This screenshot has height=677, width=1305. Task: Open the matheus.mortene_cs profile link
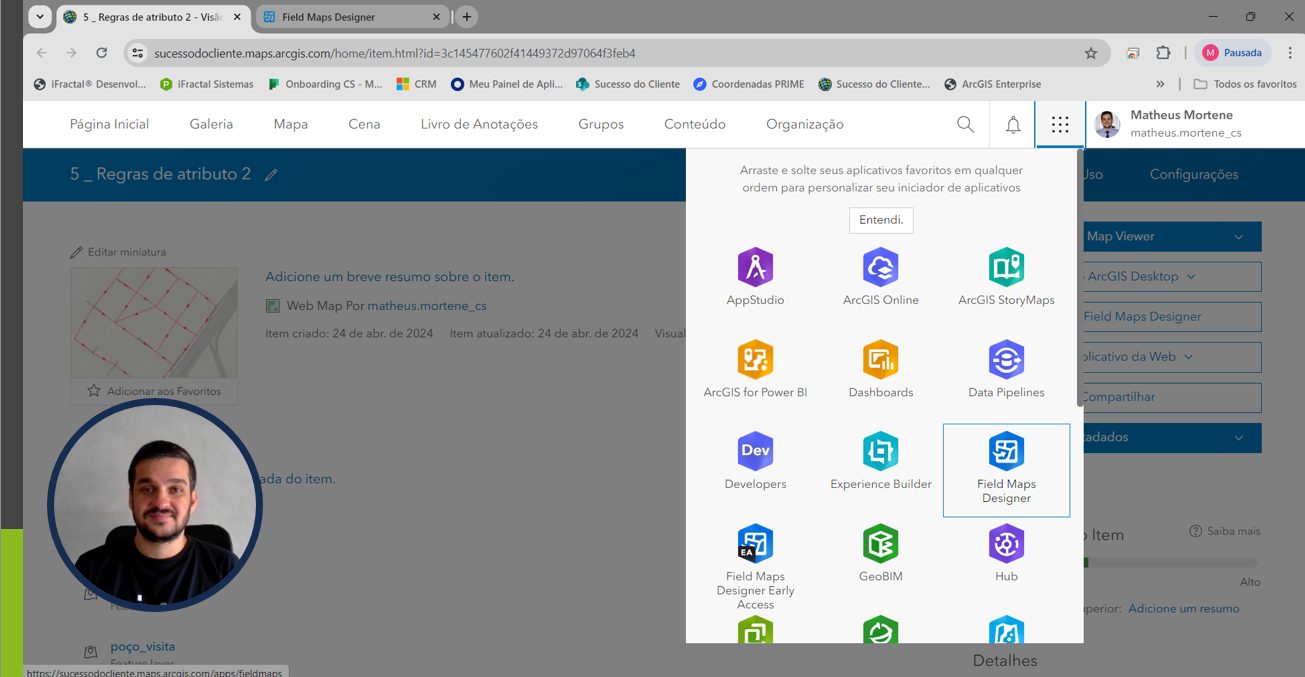click(x=428, y=305)
